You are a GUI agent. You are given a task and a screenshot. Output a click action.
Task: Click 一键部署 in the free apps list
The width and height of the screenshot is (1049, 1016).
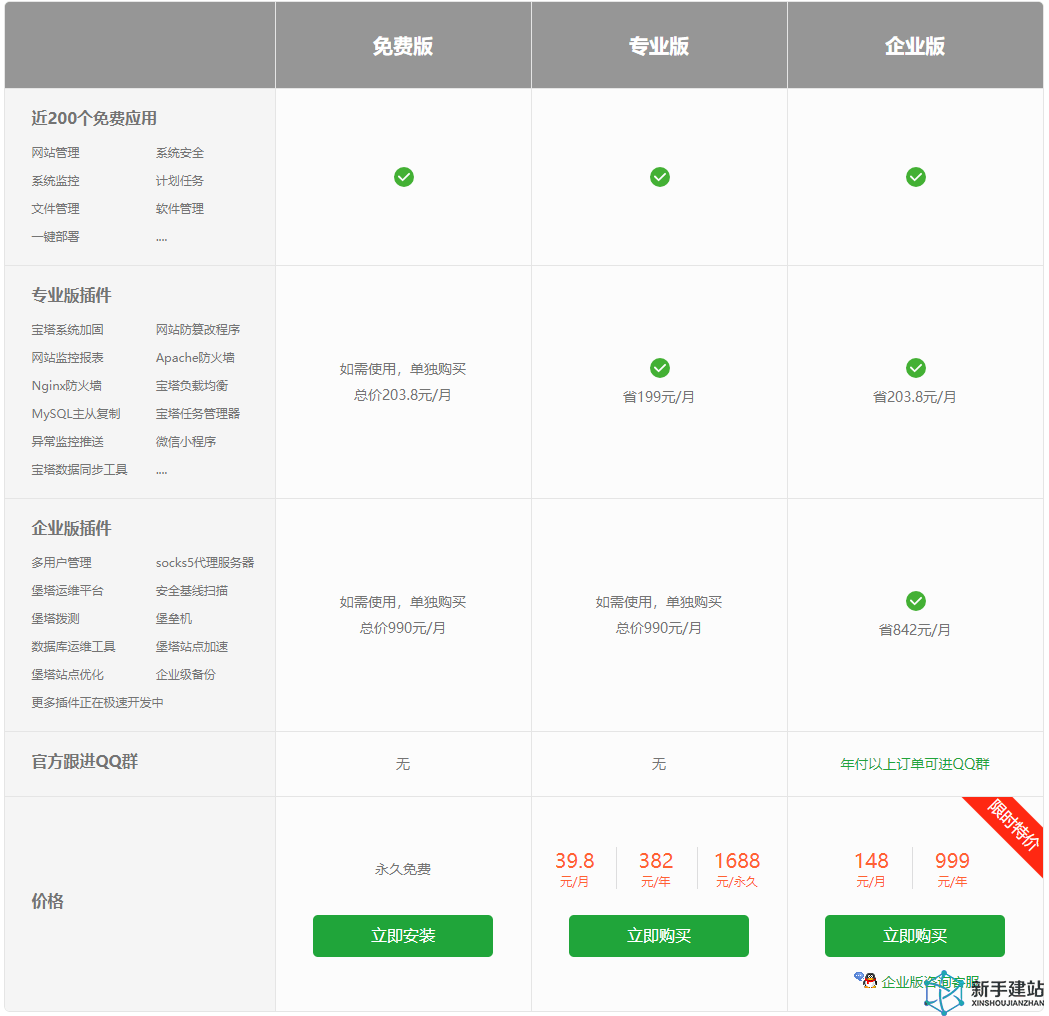click(x=56, y=237)
